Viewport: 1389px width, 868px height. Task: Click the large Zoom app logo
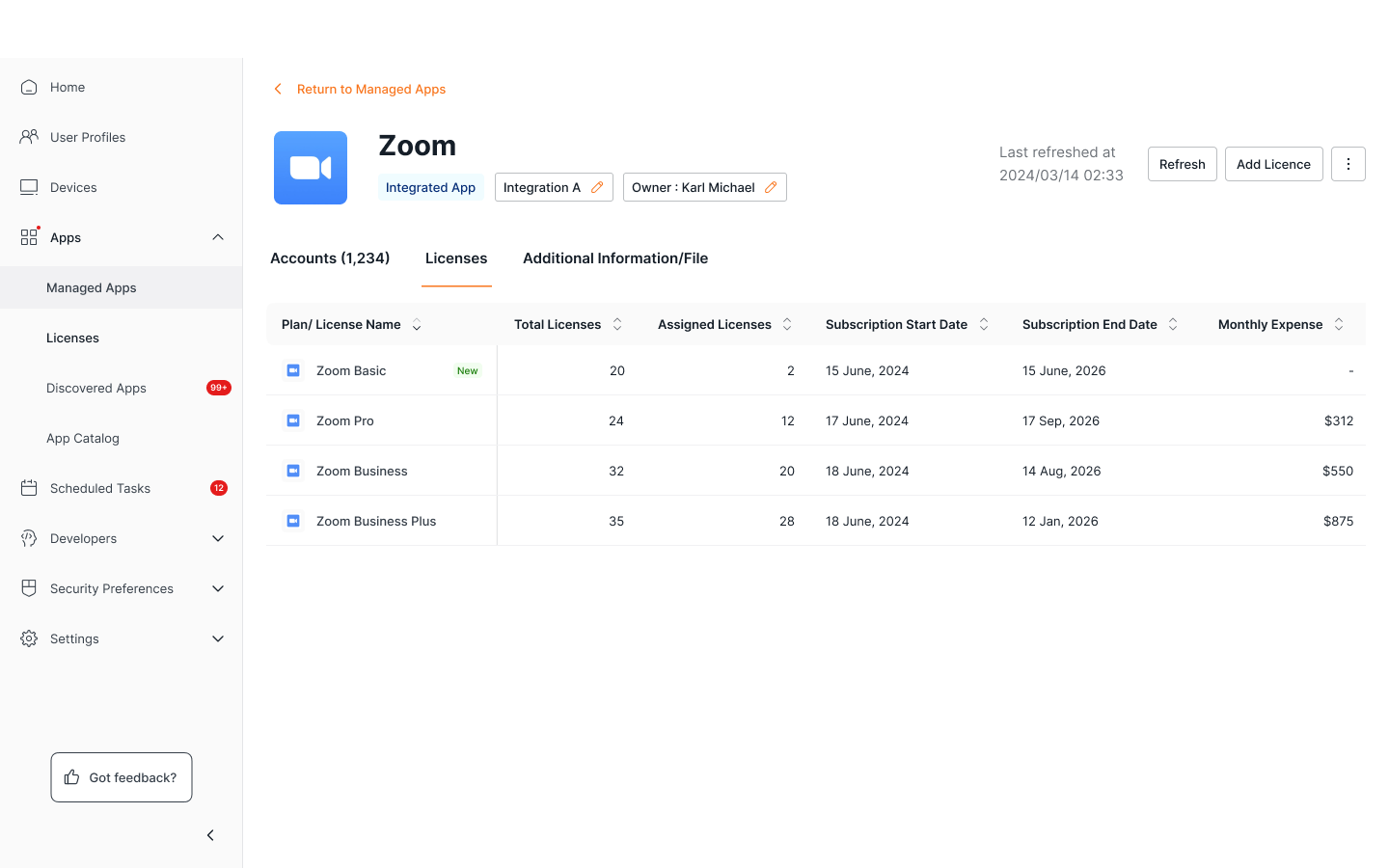click(x=311, y=168)
